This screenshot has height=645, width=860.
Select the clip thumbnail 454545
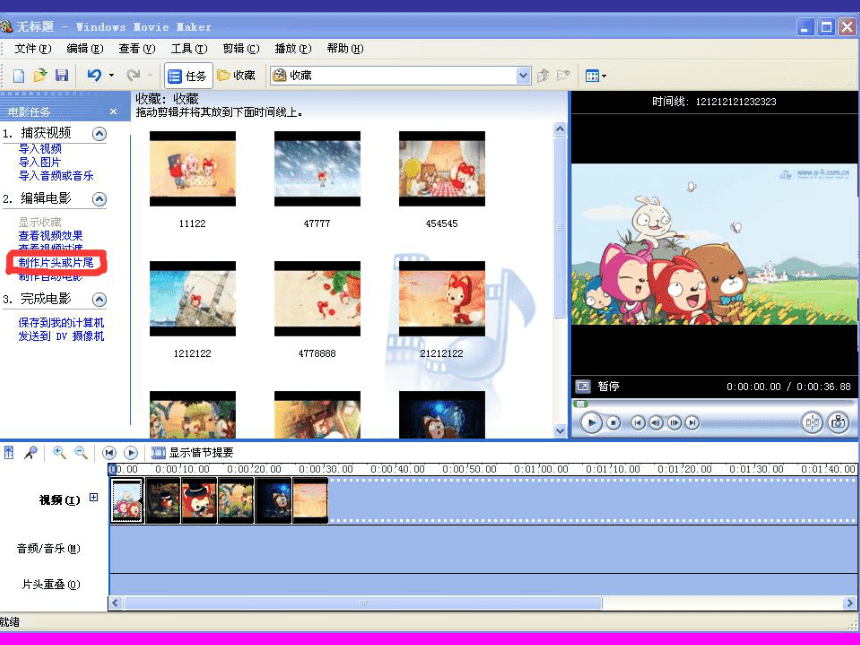442,169
